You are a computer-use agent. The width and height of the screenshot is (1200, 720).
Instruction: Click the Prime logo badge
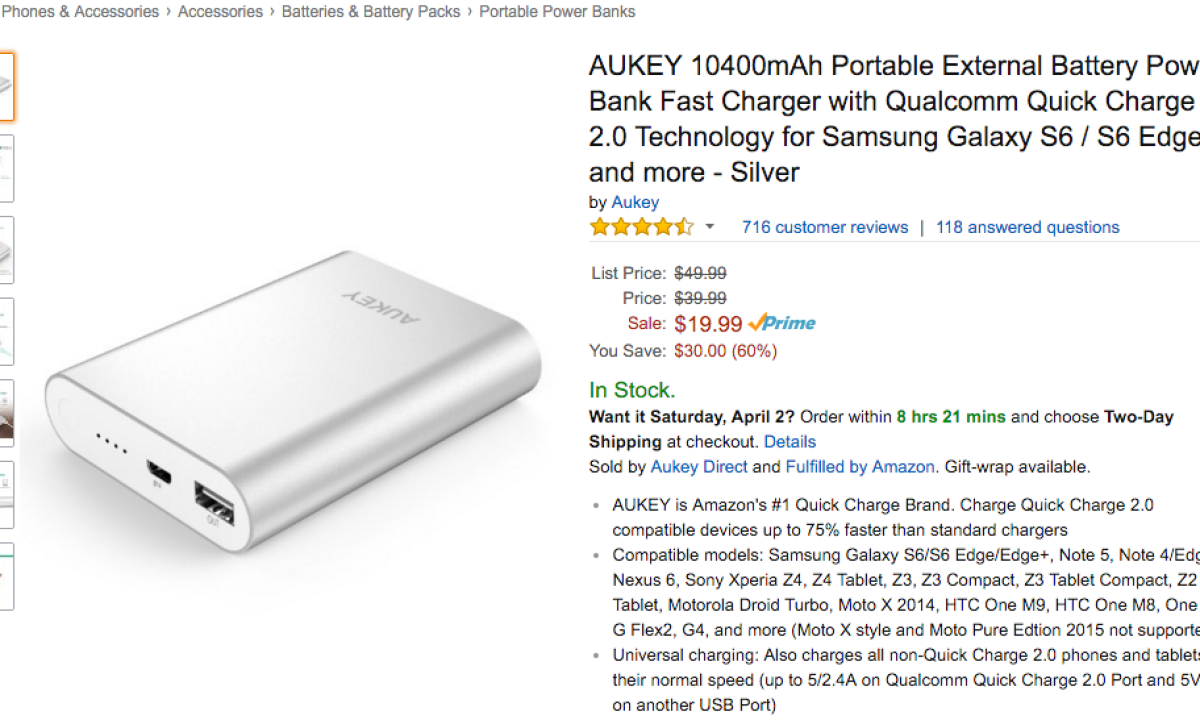click(x=782, y=323)
